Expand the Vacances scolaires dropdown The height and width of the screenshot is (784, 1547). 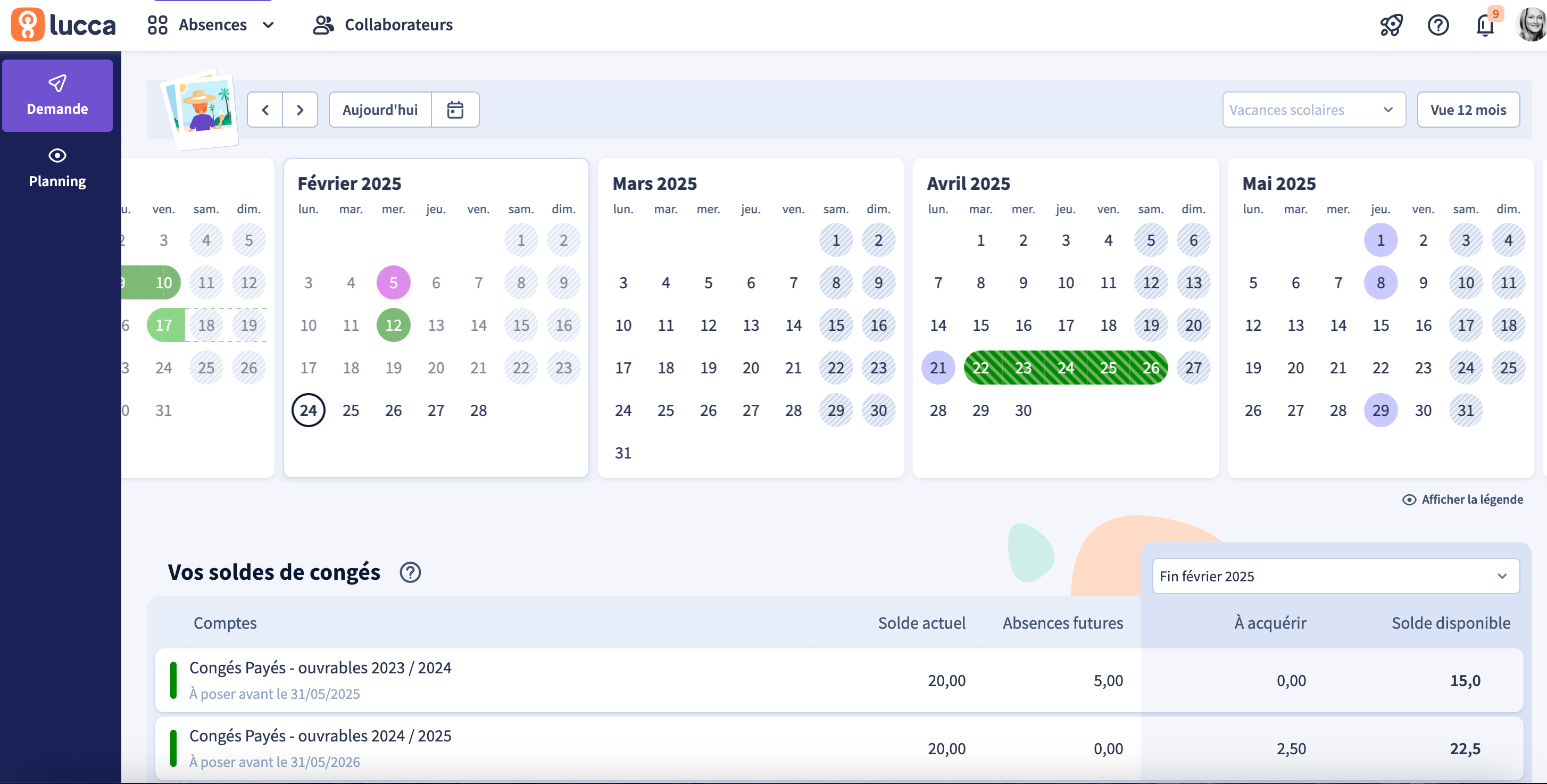1313,110
